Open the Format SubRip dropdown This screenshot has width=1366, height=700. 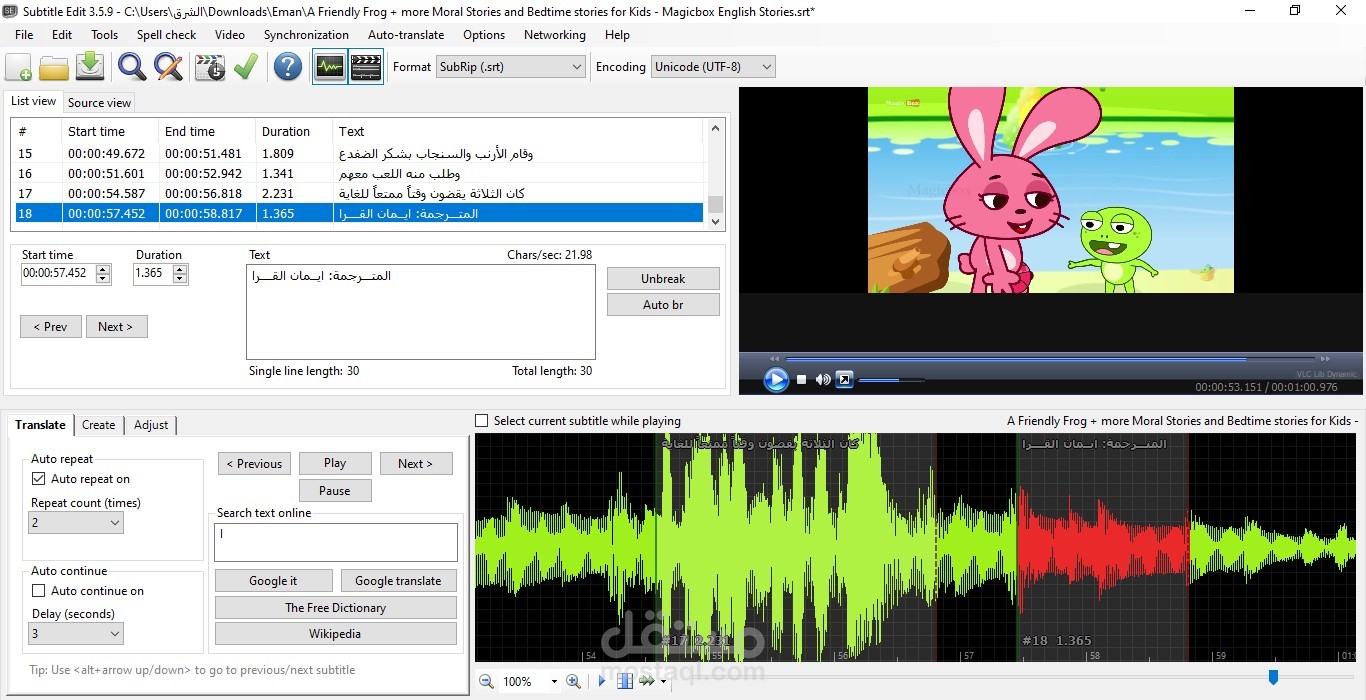tap(510, 67)
